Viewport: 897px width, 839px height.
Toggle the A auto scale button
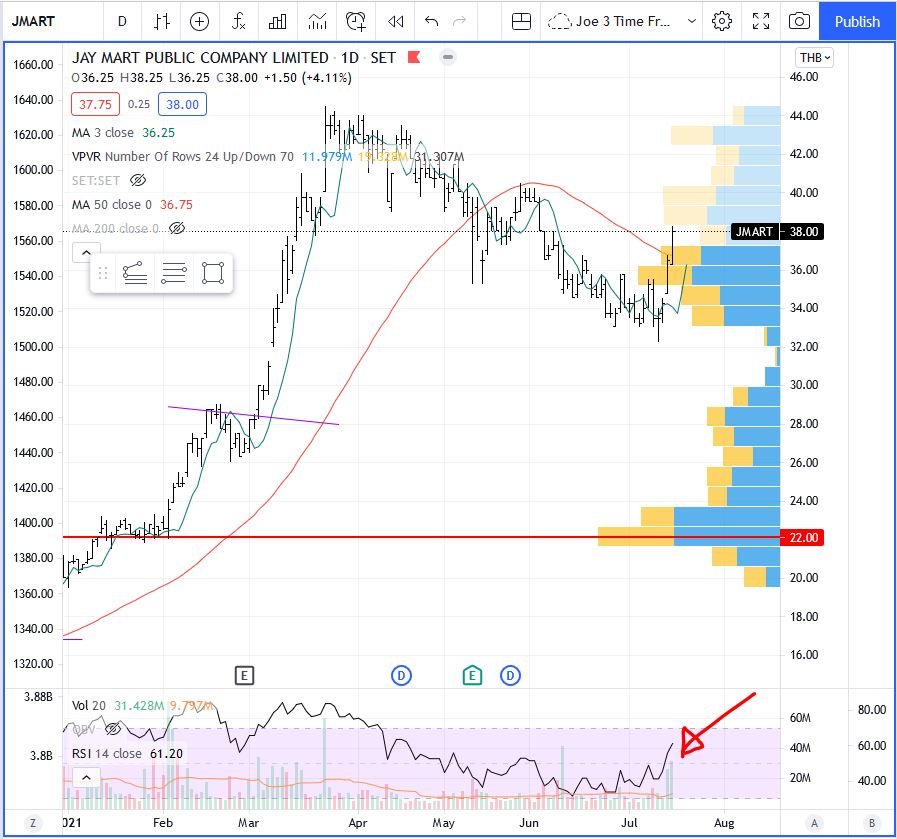(814, 823)
